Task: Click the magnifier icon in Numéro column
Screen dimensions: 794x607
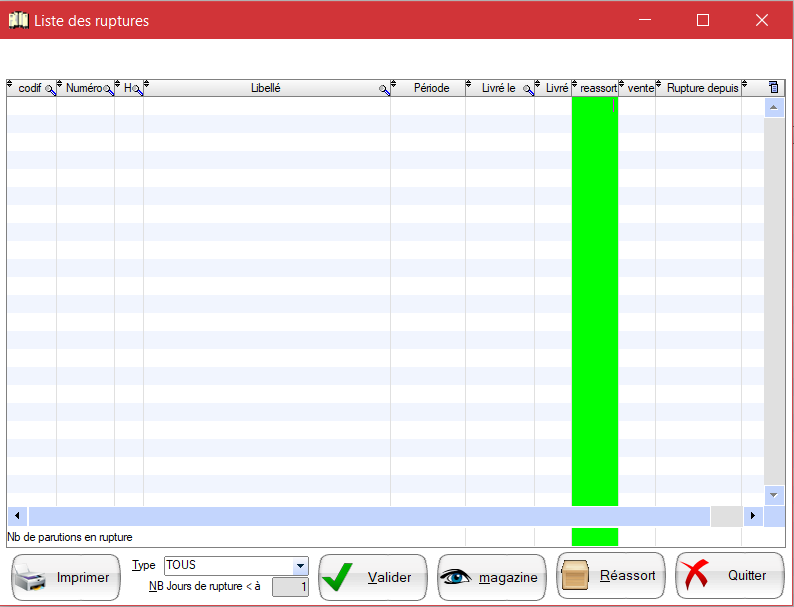Action: pyautogui.click(x=108, y=90)
